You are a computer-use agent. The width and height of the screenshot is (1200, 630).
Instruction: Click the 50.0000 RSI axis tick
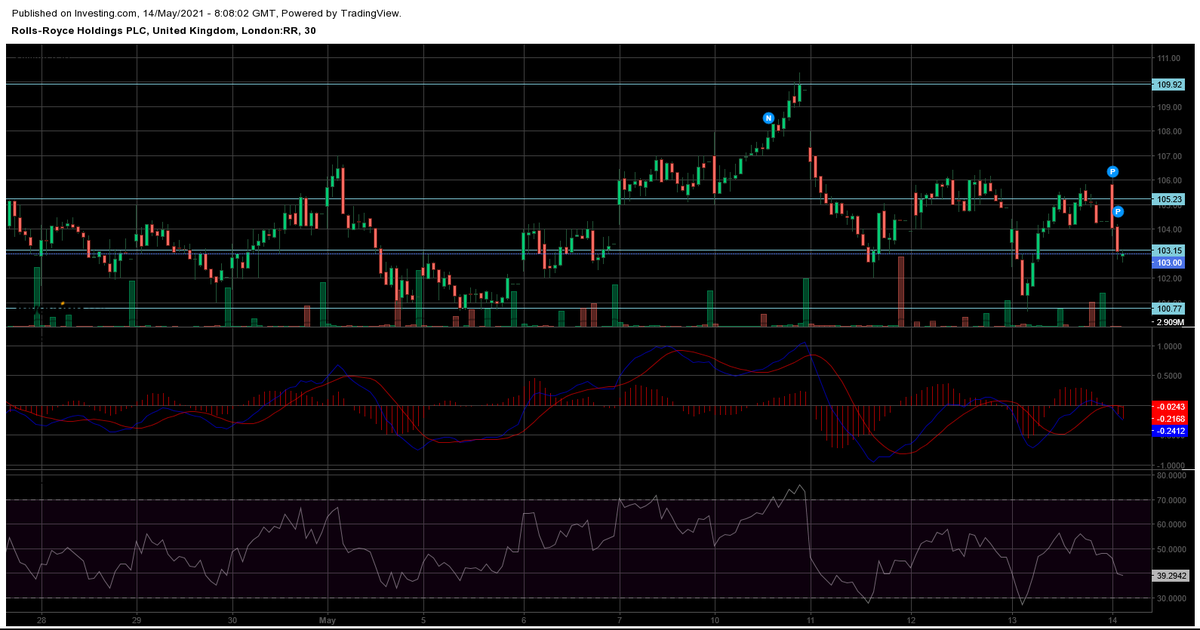(x=1172, y=549)
